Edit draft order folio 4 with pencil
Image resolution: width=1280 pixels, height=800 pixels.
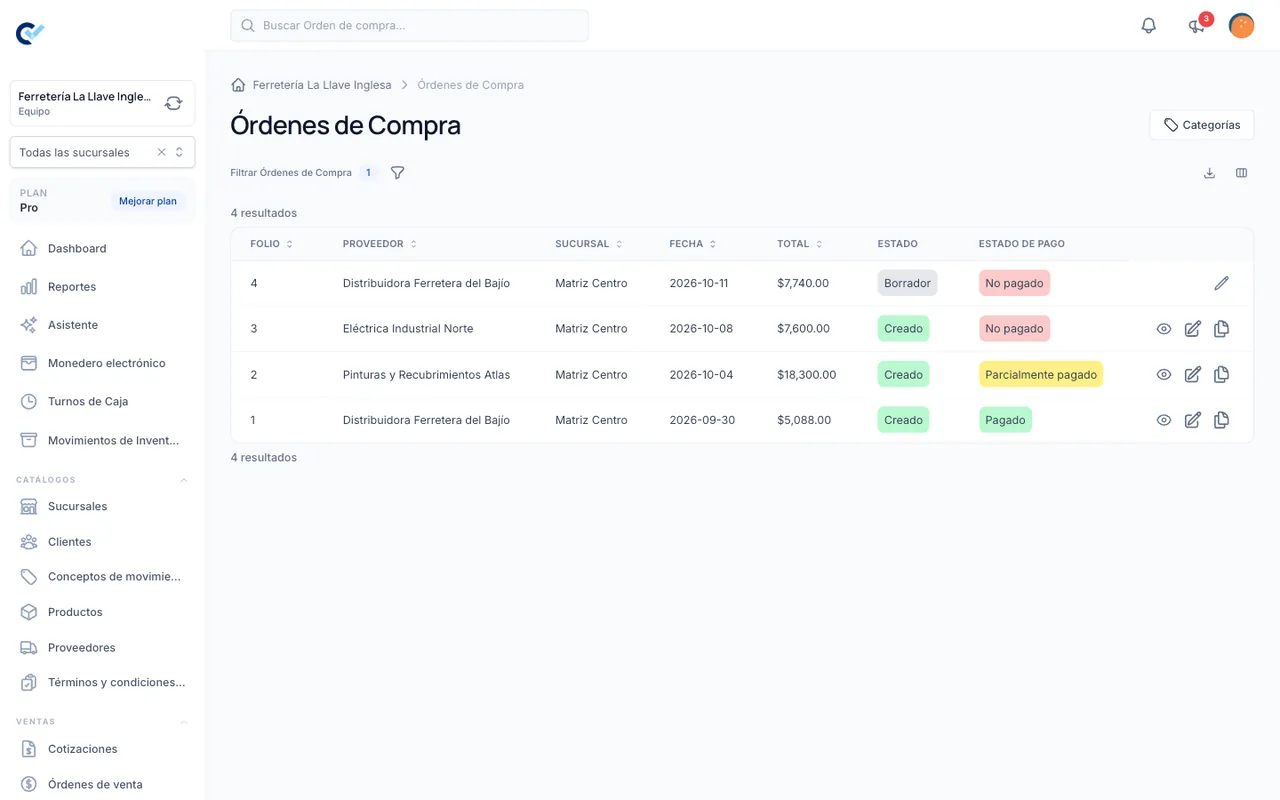[x=1221, y=283]
